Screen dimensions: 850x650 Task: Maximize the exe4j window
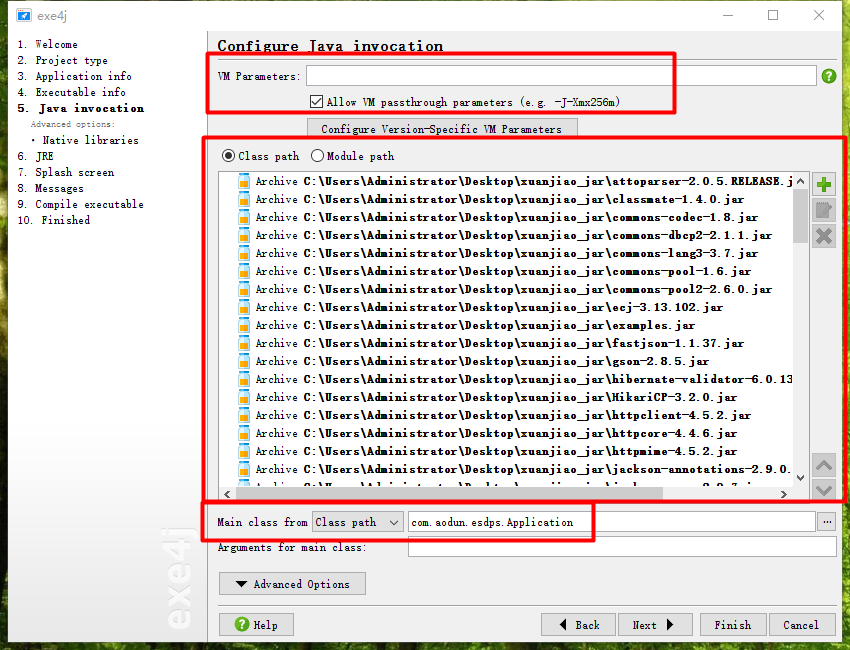pyautogui.click(x=773, y=15)
